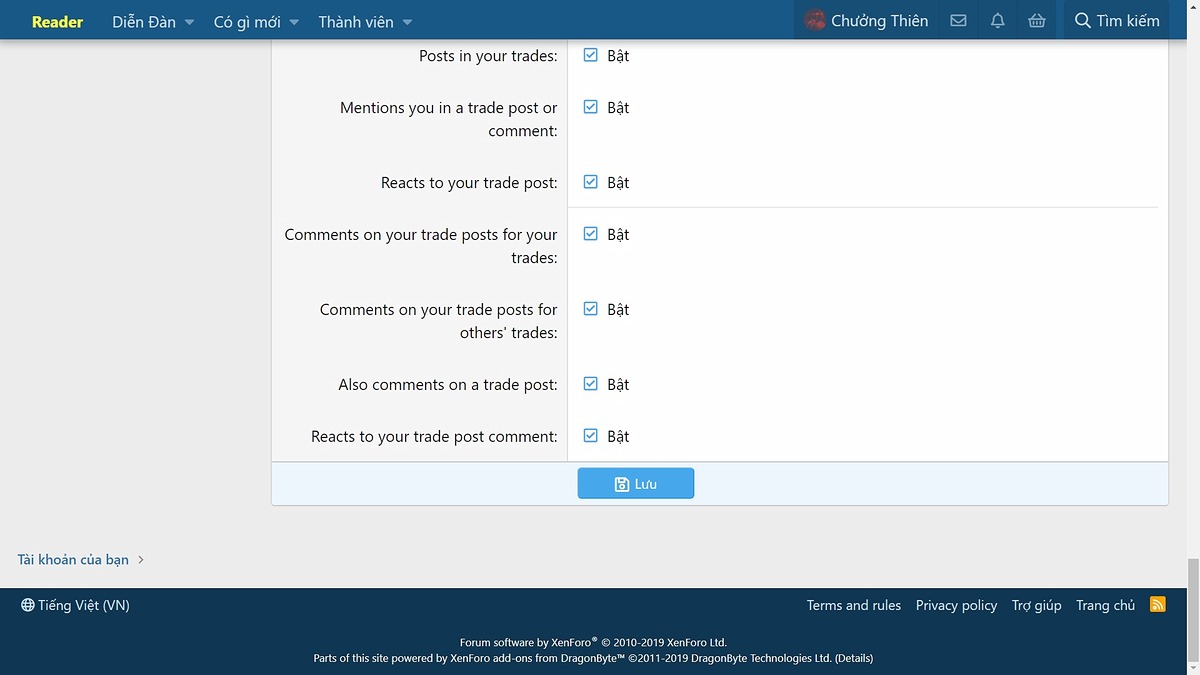Open the alerts bell icon
This screenshot has height=675, width=1200.
point(997,21)
